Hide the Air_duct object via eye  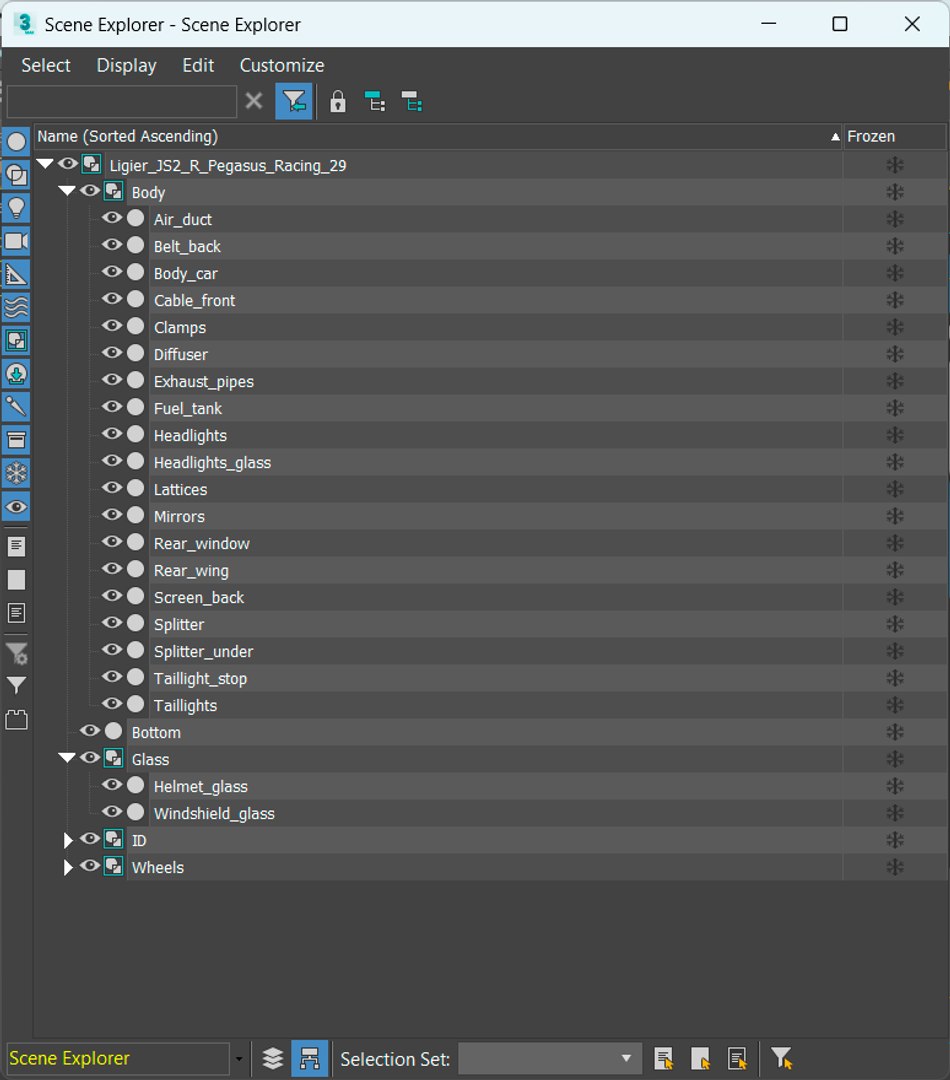click(112, 218)
